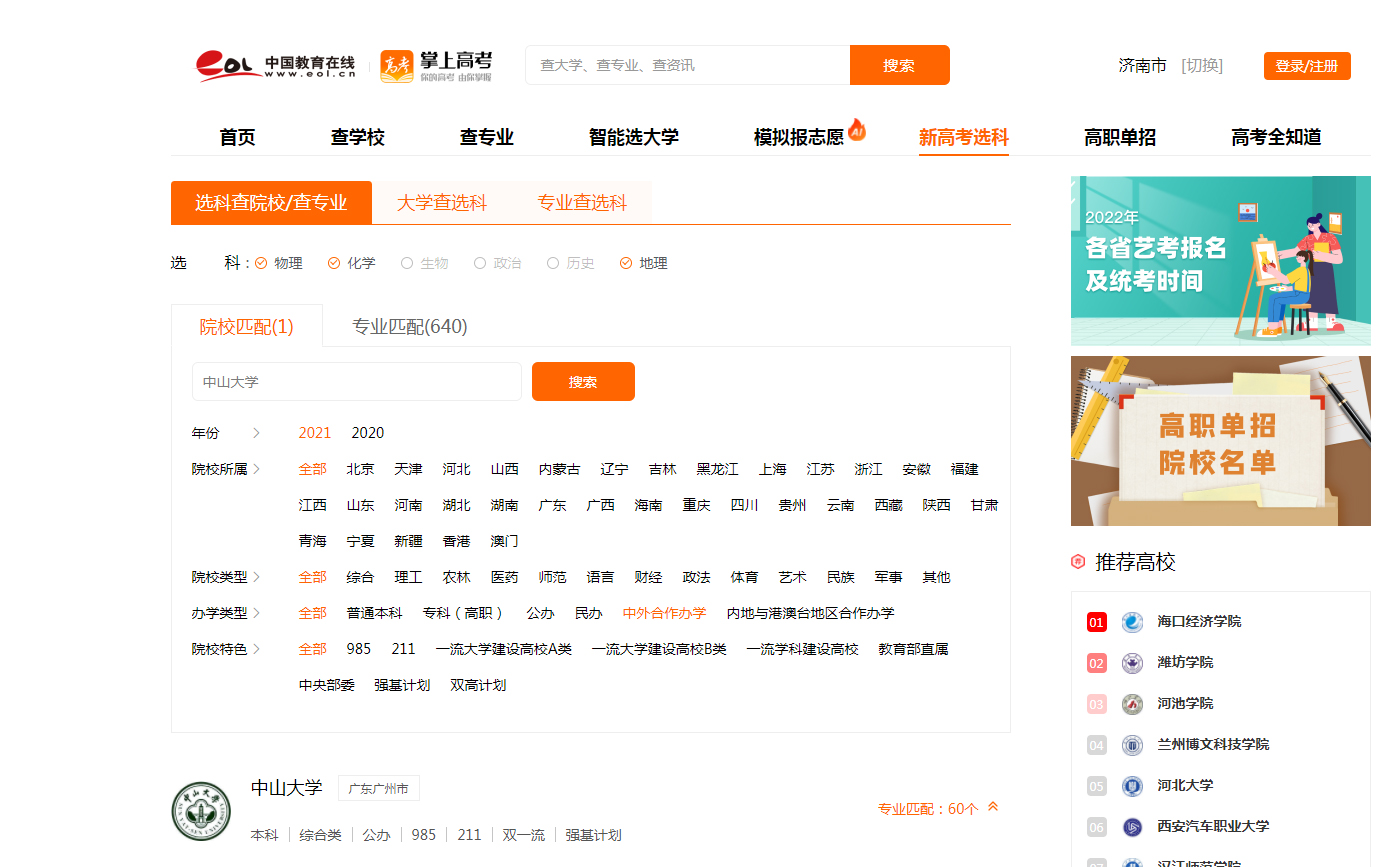This screenshot has width=1384, height=867.
Task: Click the 推荐高校 hexagon badge icon
Action: [x=1078, y=563]
